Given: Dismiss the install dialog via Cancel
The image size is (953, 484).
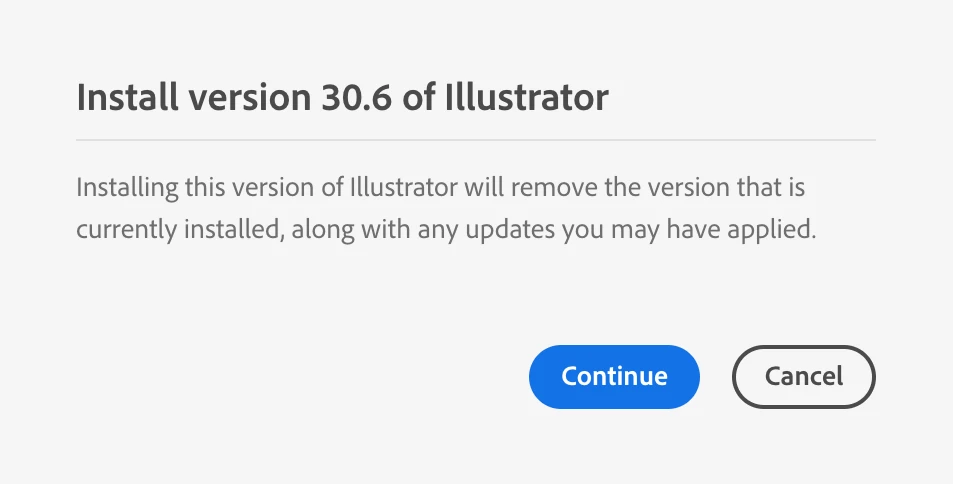Looking at the screenshot, I should [x=803, y=376].
